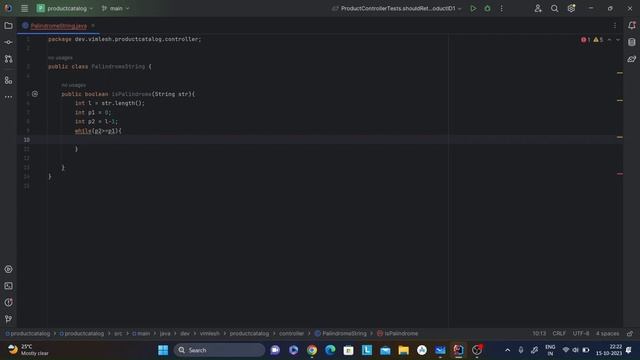Open the AI Assistant tool window on the right sidebar
Screen dimensions: 640x360
[x=631, y=59]
